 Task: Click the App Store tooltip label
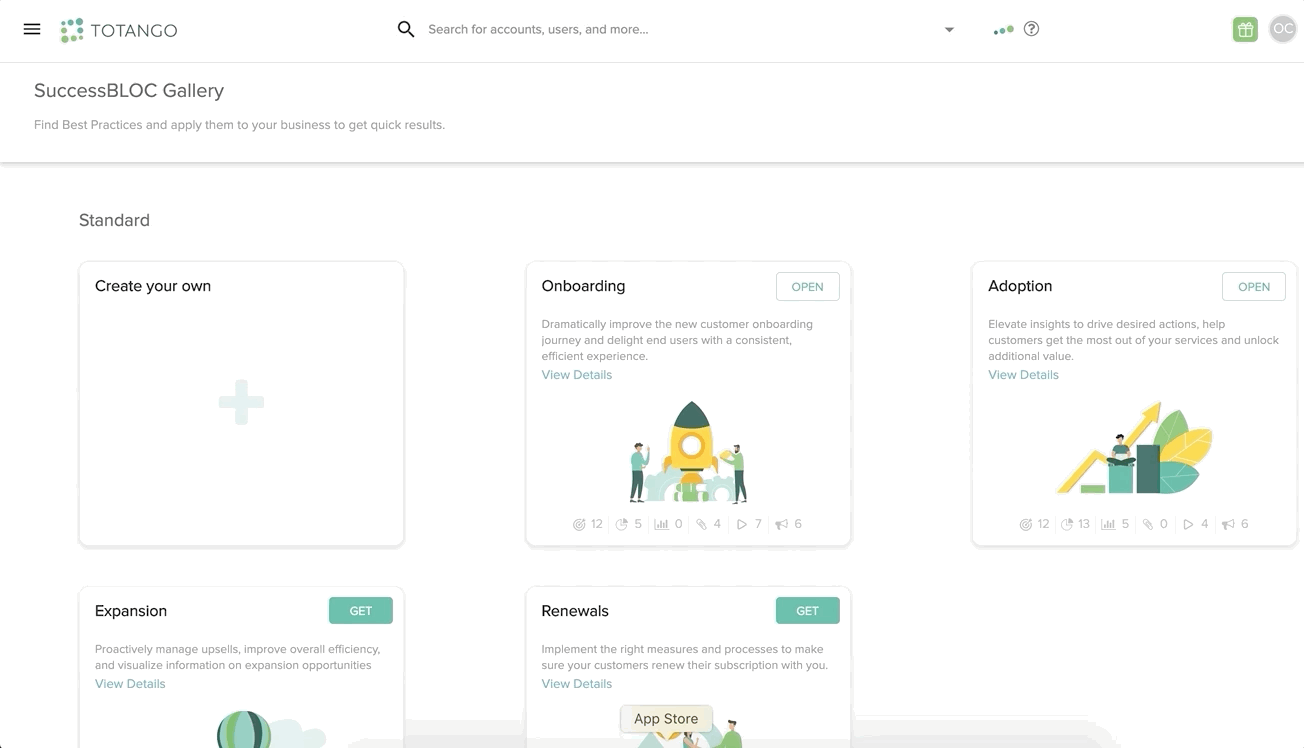[666, 719]
